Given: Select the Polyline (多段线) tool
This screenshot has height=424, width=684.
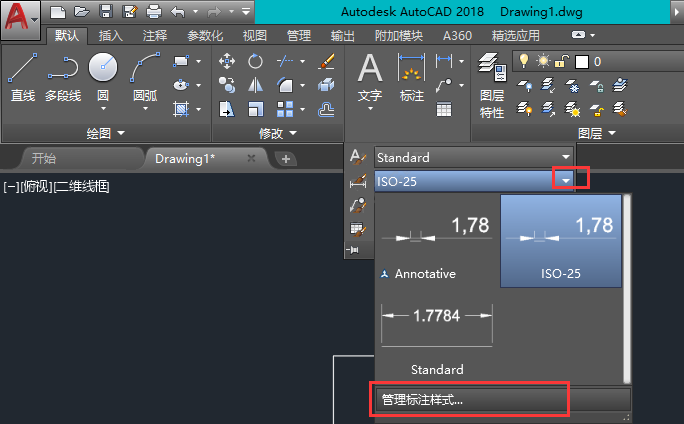Looking at the screenshot, I should [63, 77].
